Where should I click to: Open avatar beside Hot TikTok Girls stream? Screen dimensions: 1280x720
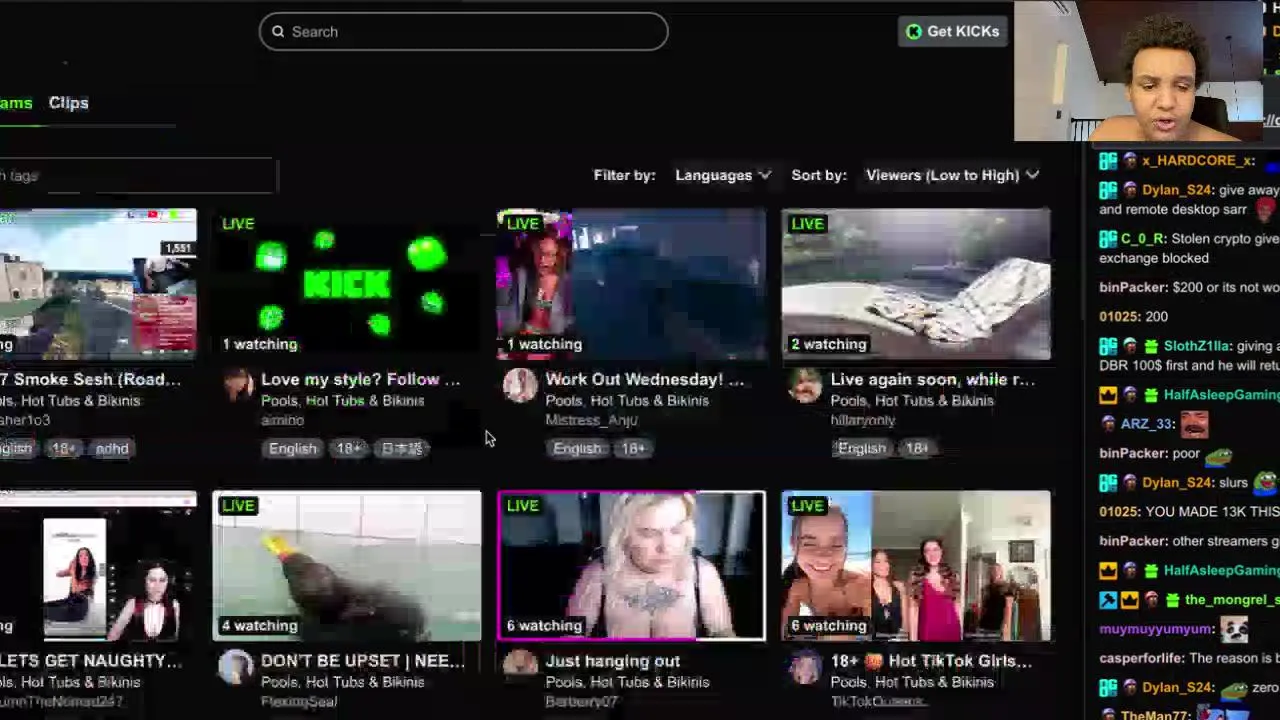click(805, 667)
